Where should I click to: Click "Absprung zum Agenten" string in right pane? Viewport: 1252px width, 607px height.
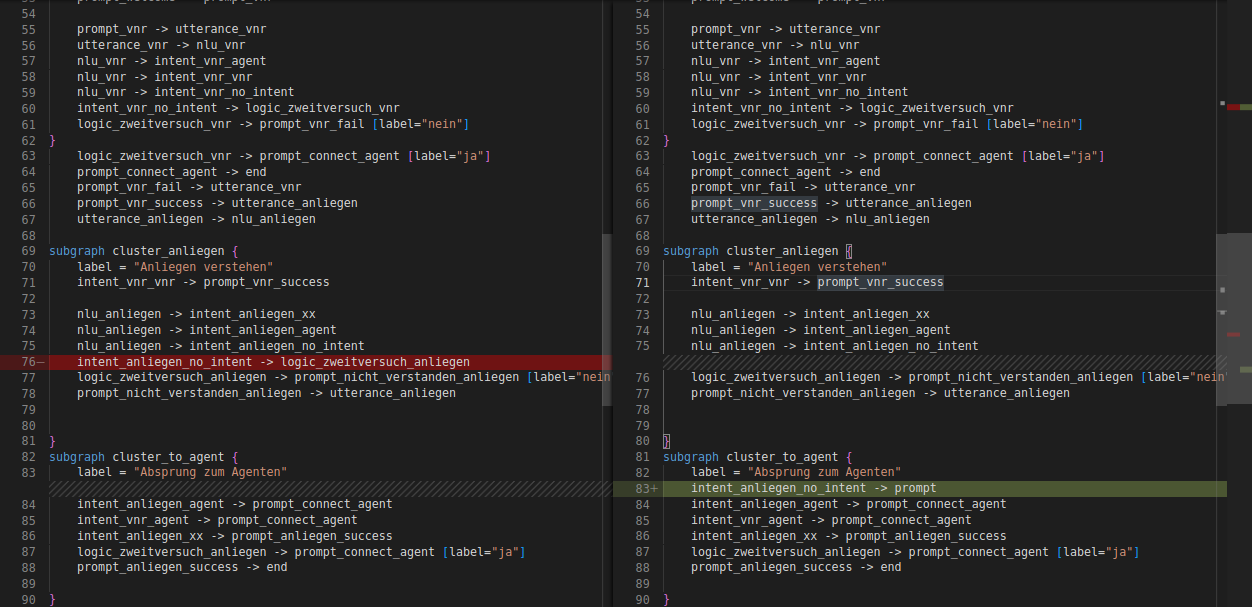824,472
